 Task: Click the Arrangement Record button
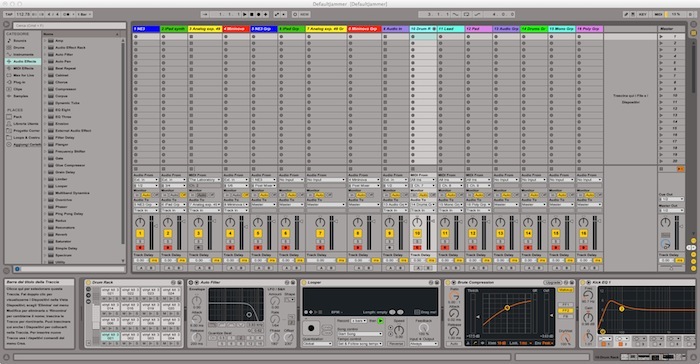coord(258,14)
